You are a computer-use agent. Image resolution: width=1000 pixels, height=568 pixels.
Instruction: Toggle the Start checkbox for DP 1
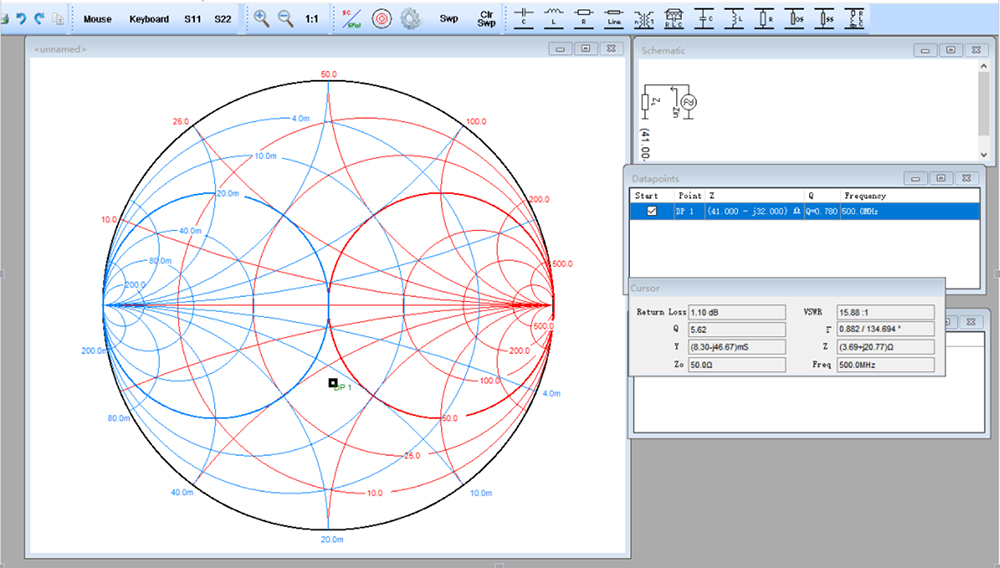click(x=652, y=212)
